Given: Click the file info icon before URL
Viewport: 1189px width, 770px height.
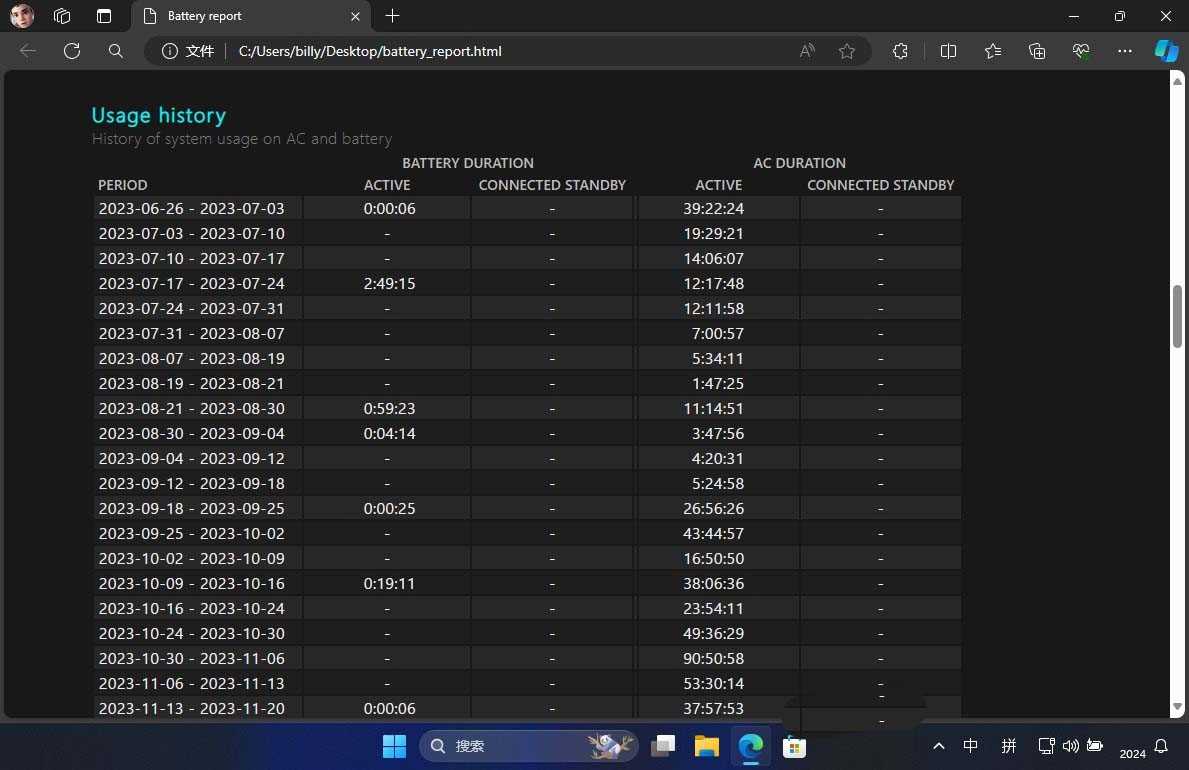Looking at the screenshot, I should 170,51.
